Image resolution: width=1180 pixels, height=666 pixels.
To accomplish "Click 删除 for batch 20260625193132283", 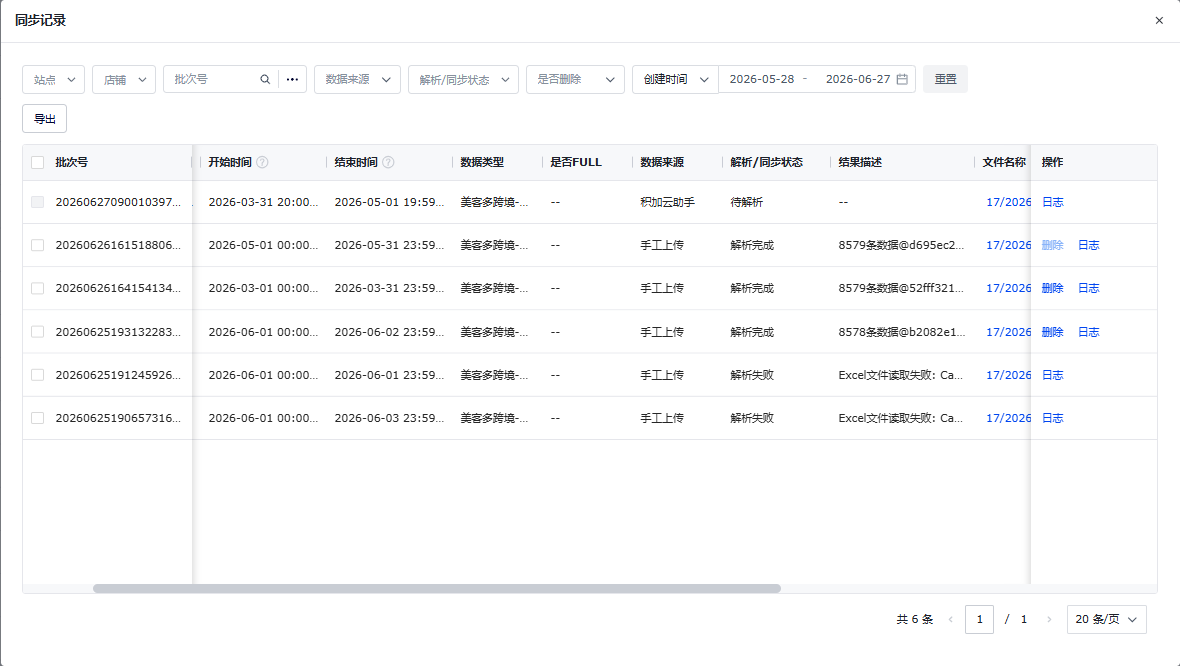I will 1053,332.
